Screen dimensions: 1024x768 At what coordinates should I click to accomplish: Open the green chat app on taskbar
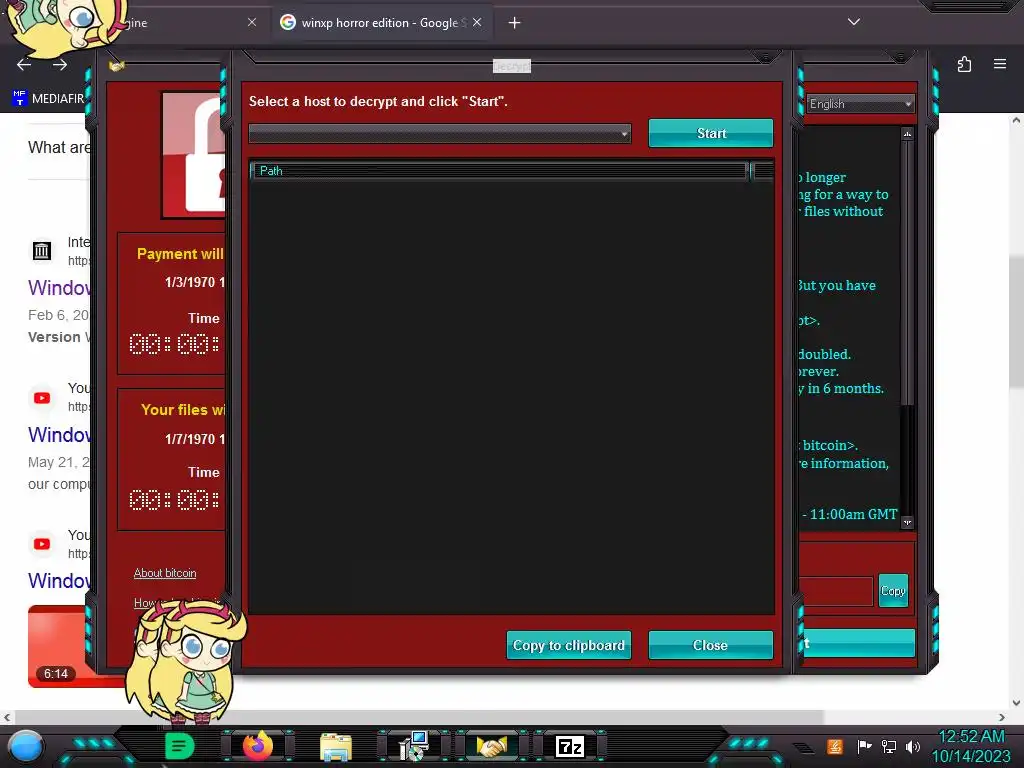178,746
